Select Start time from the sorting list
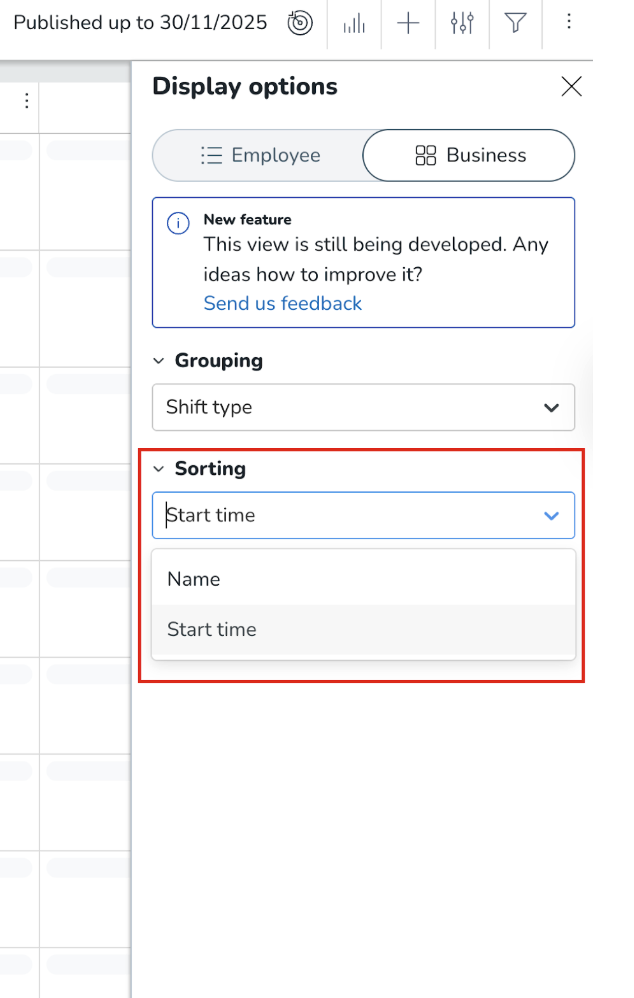Screen dimensions: 634x998 tap(212, 630)
